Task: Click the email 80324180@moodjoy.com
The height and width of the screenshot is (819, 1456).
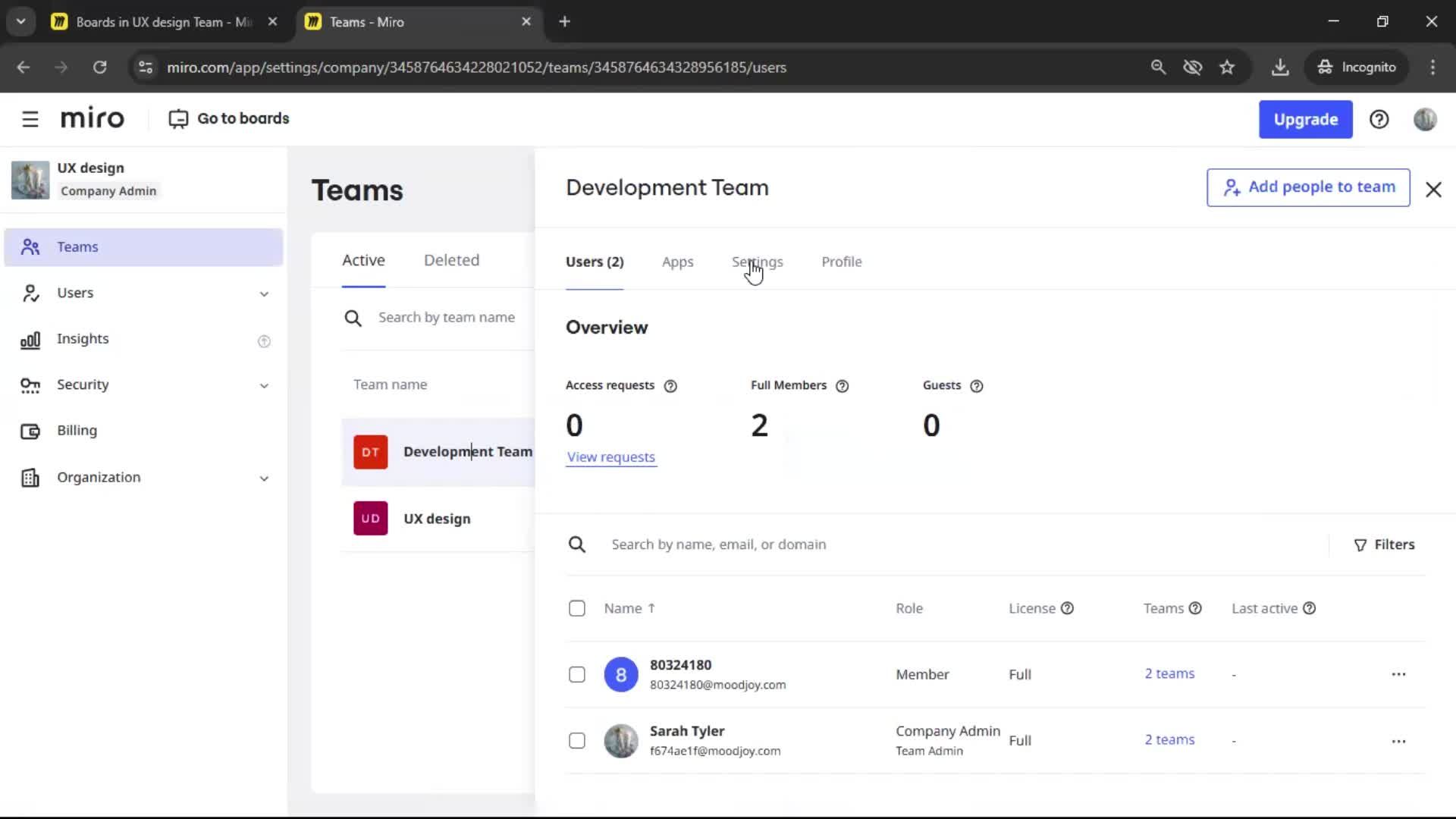Action: (x=717, y=685)
